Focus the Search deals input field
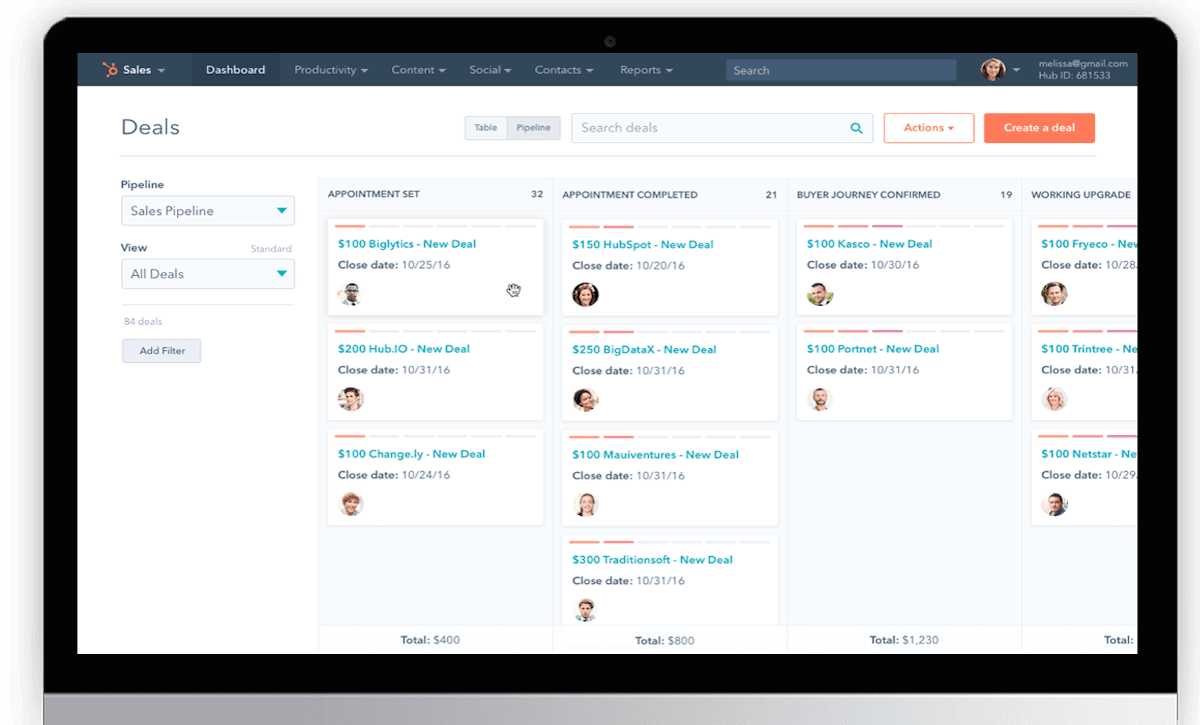This screenshot has width=1200, height=725. tap(710, 128)
